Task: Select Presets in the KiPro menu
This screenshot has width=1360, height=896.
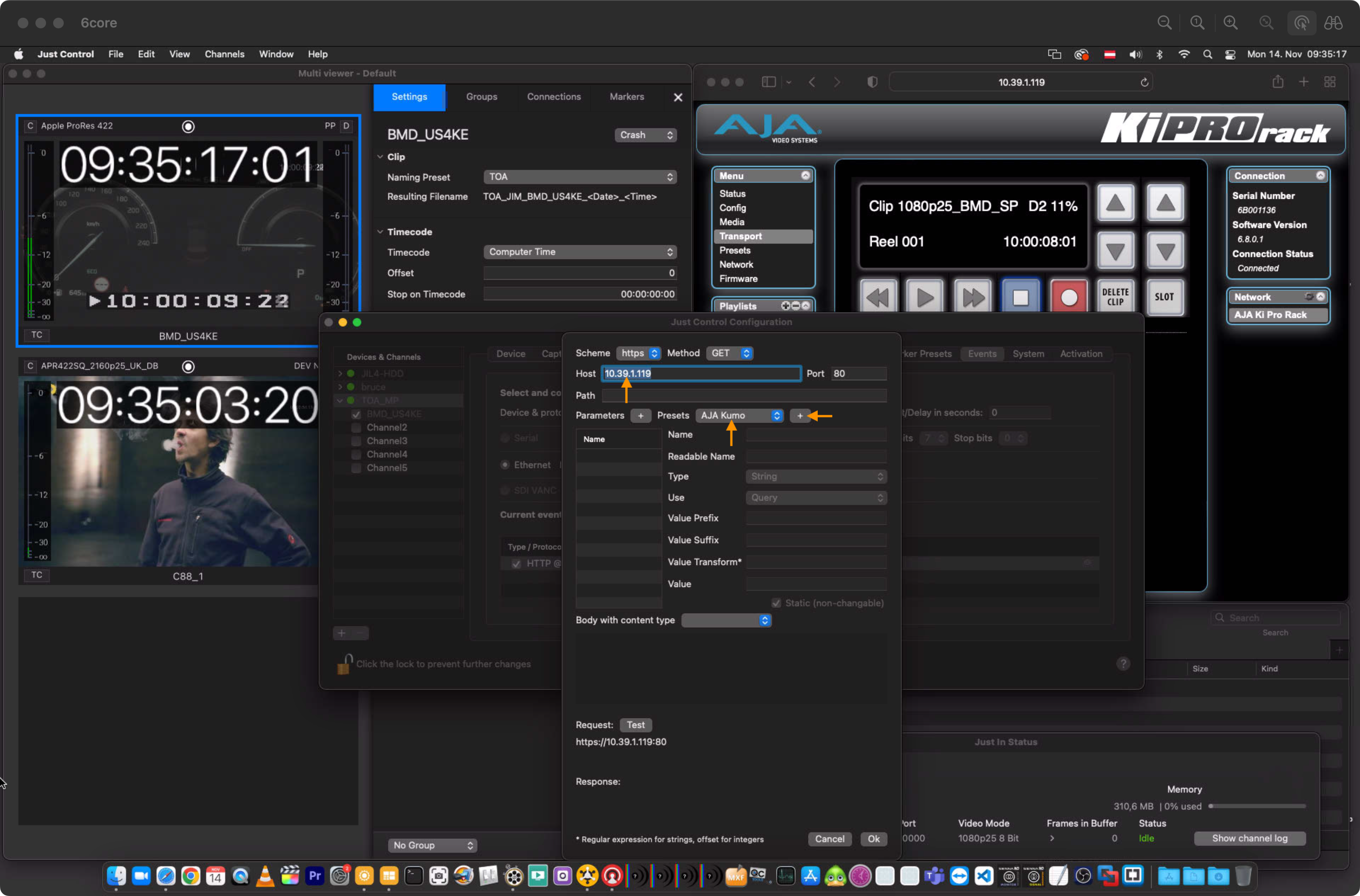Action: [735, 250]
